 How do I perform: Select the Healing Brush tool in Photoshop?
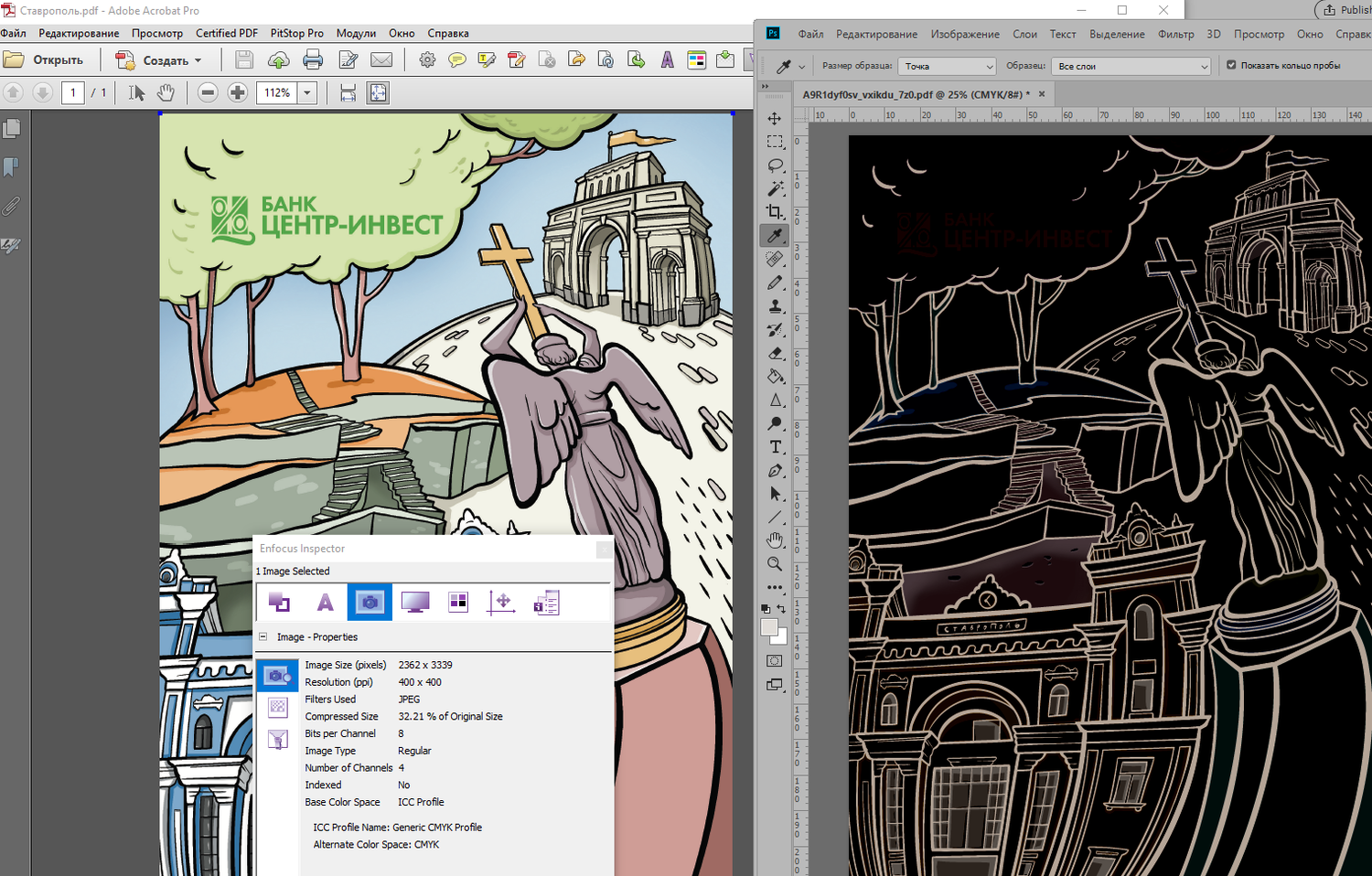(775, 259)
